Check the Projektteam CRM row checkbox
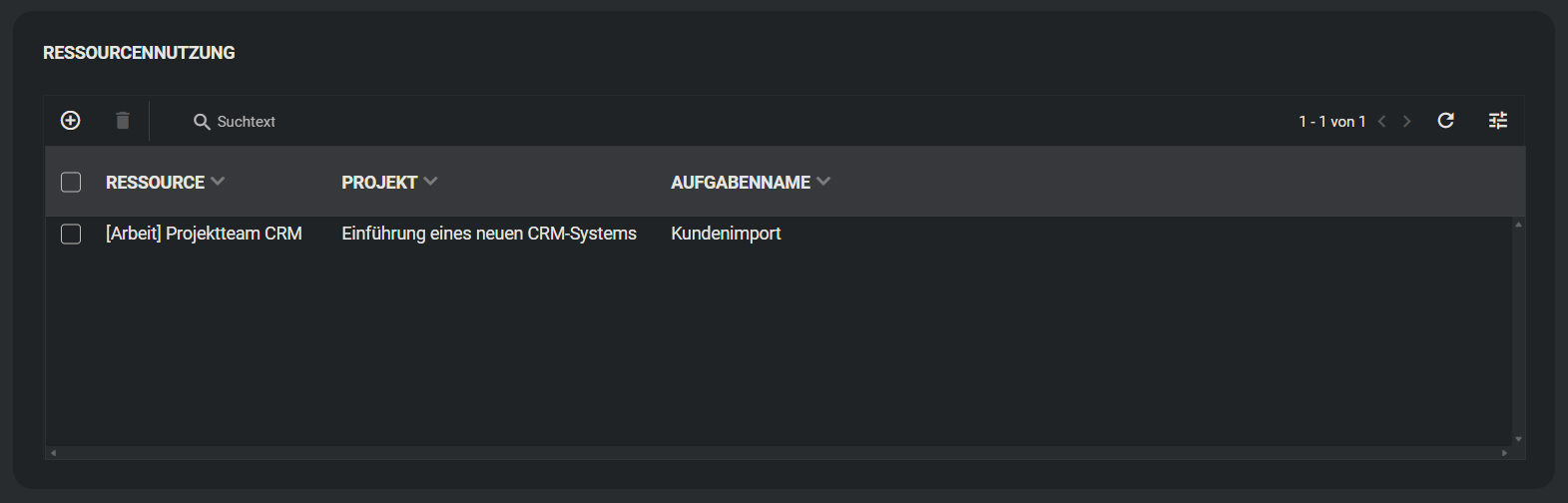 [71, 234]
